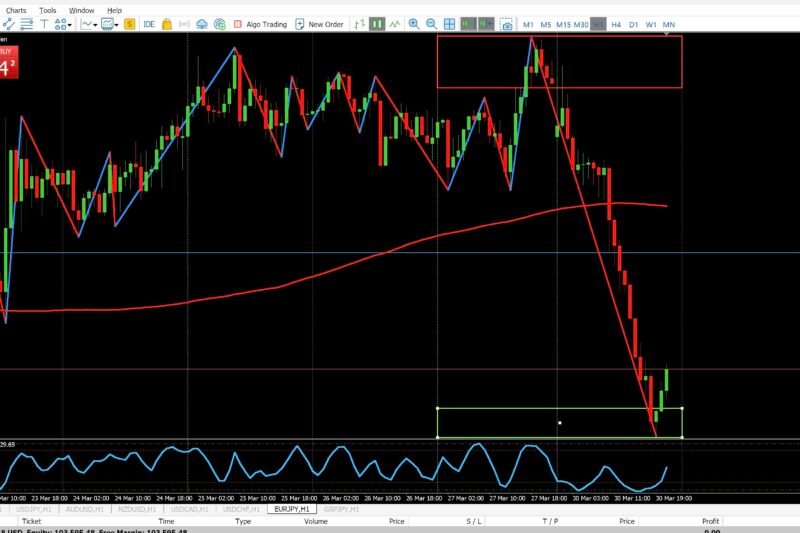
Task: Open the Window menu
Action: click(x=82, y=10)
